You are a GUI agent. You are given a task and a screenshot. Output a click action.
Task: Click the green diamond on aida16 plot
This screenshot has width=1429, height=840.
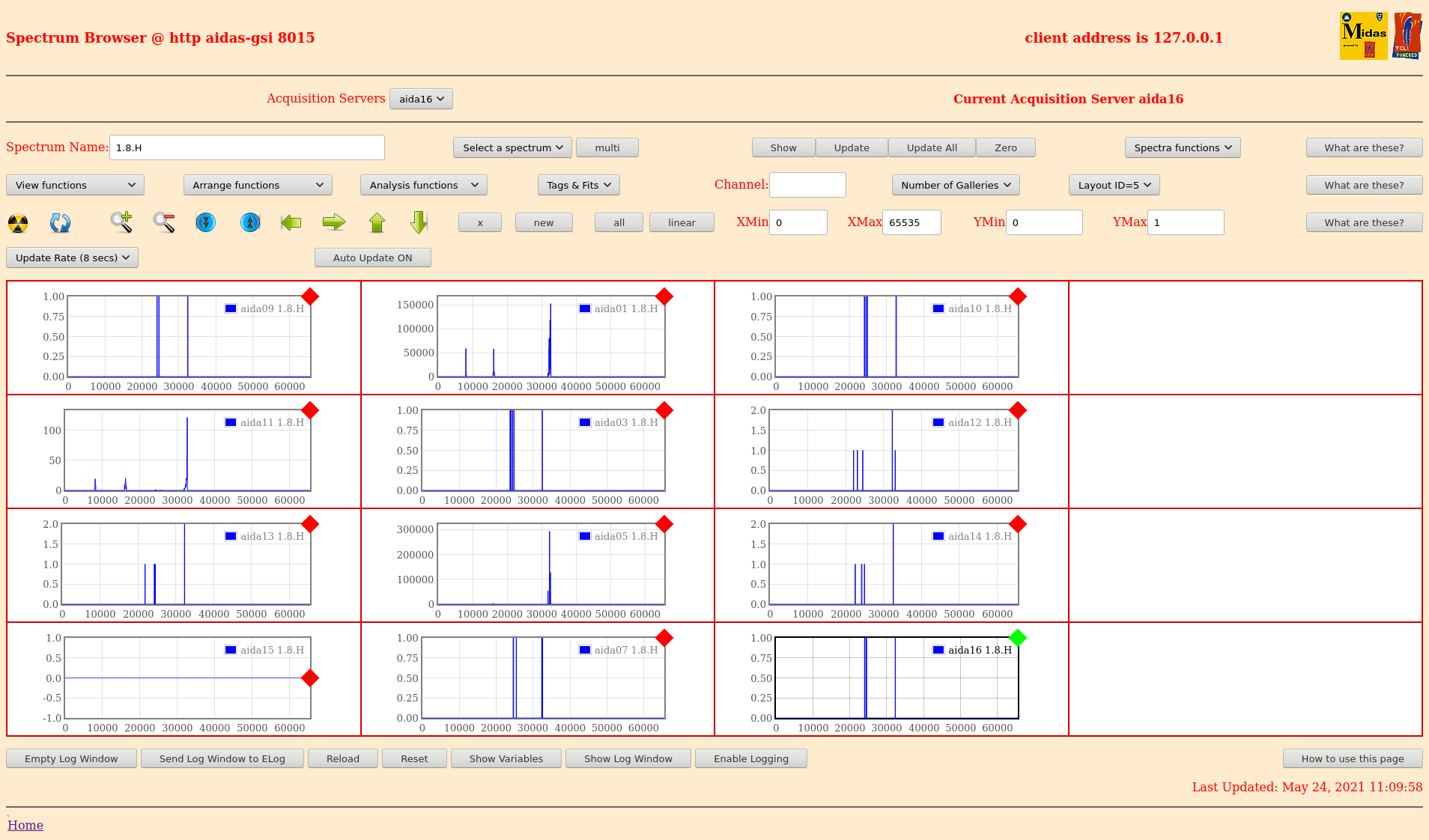coord(1018,638)
